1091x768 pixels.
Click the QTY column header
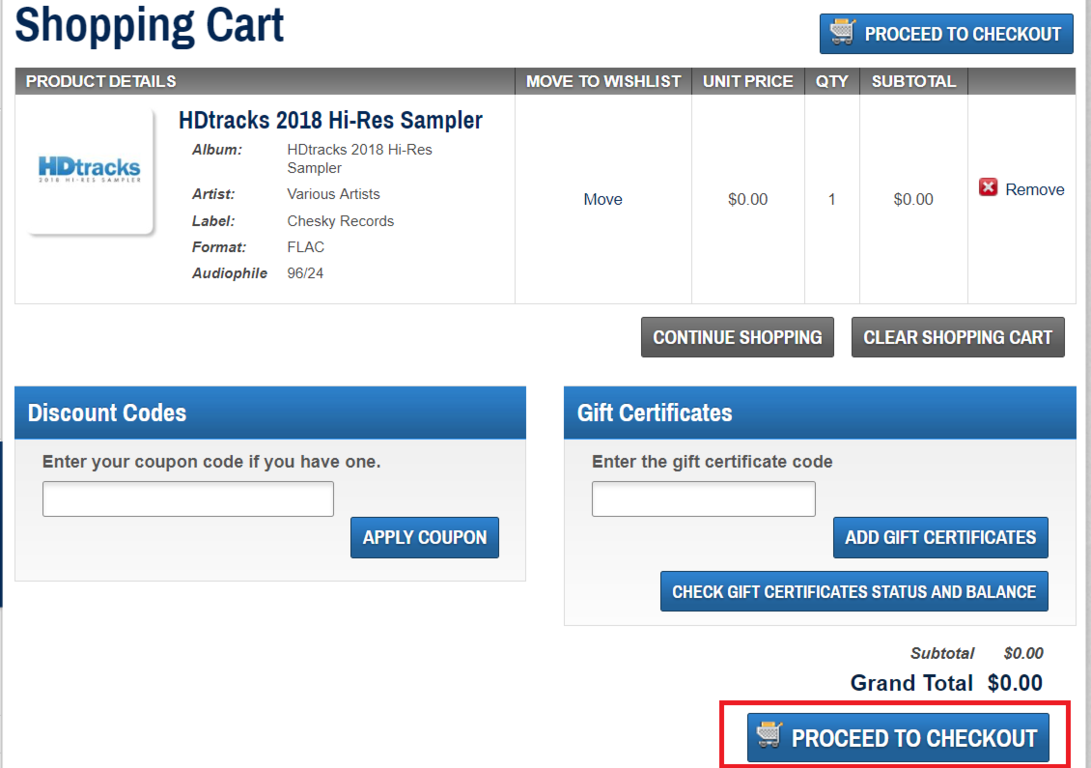pyautogui.click(x=832, y=81)
